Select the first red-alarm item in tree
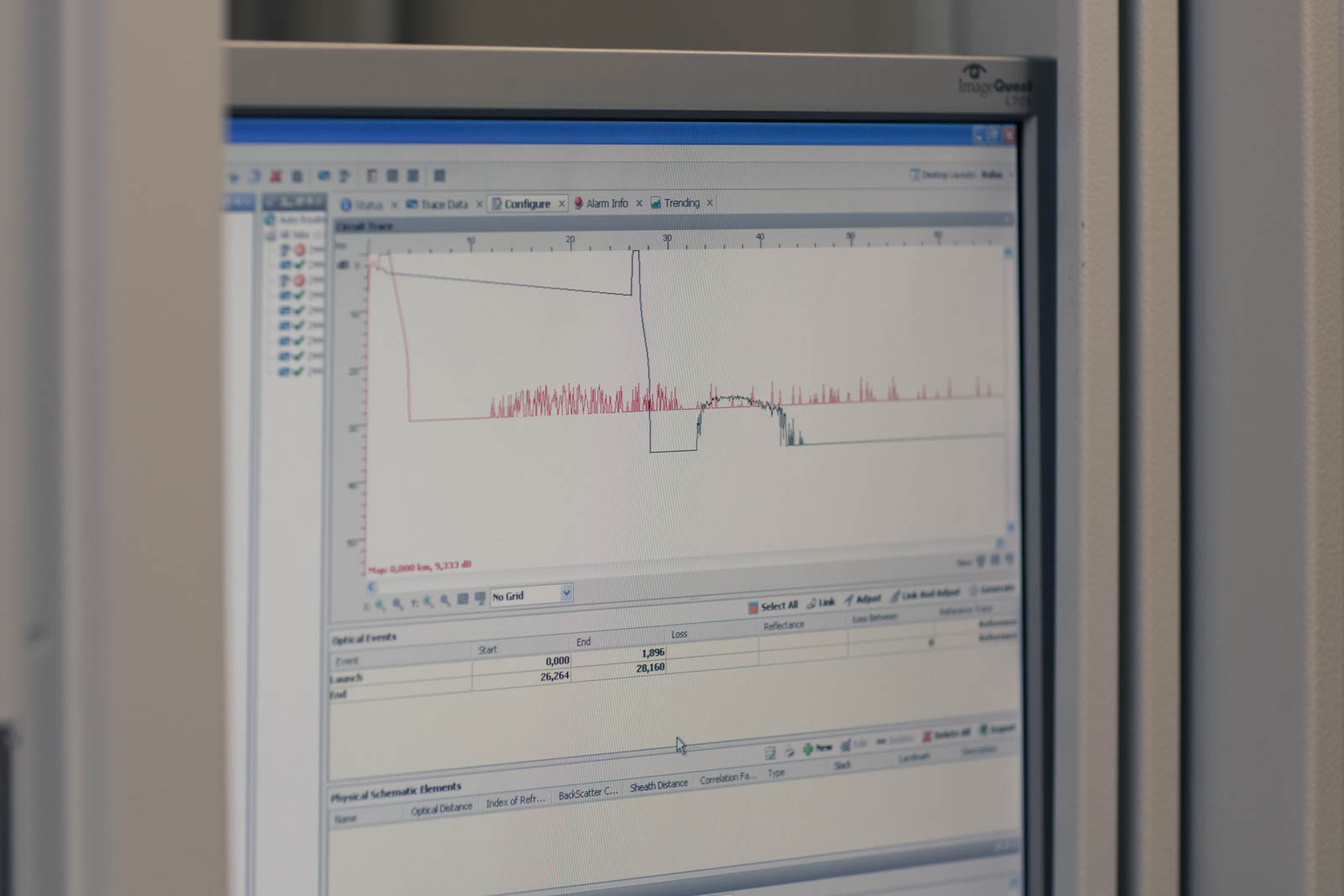This screenshot has height=896, width=1344. click(299, 250)
